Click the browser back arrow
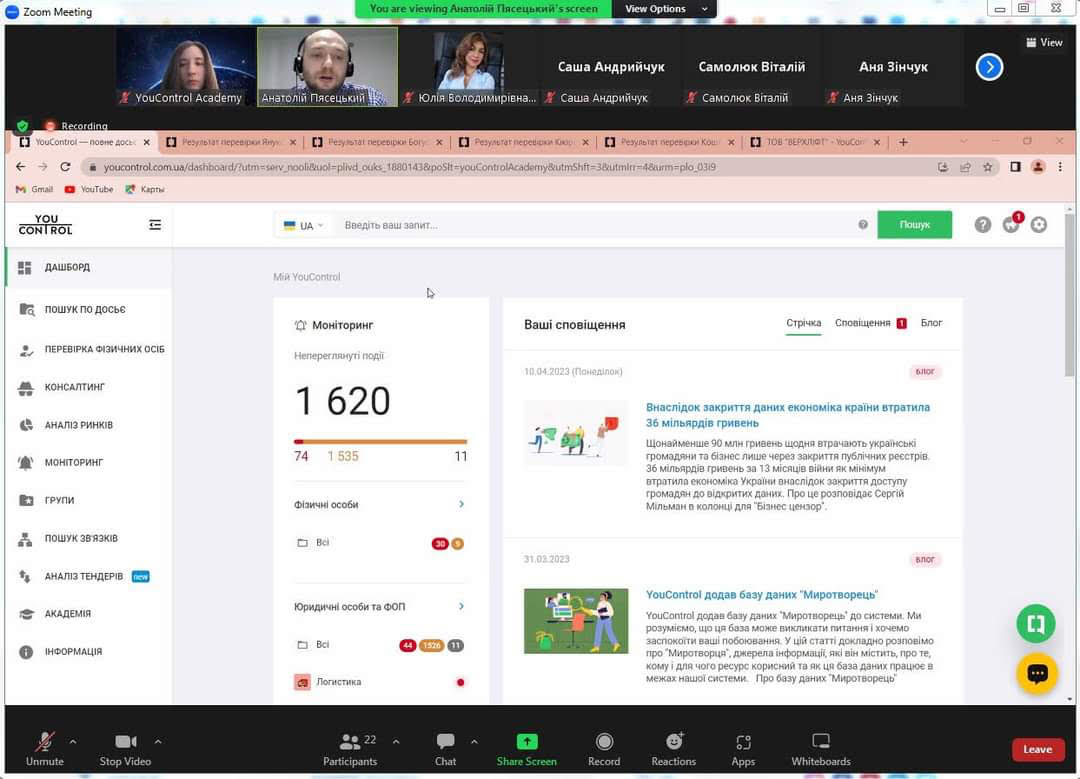Image resolution: width=1080 pixels, height=779 pixels. click(x=21, y=167)
